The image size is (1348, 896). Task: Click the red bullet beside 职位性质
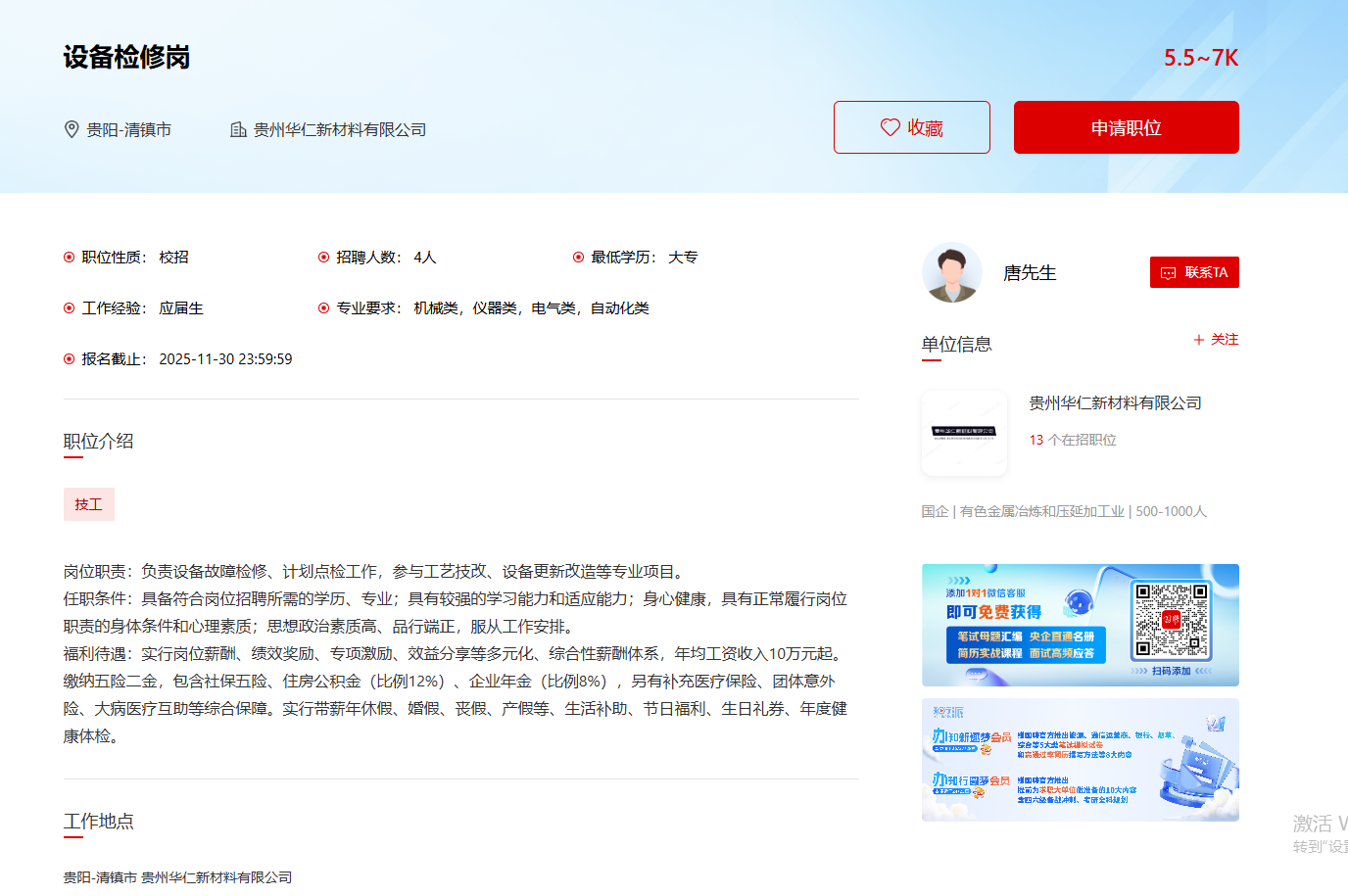(x=69, y=258)
